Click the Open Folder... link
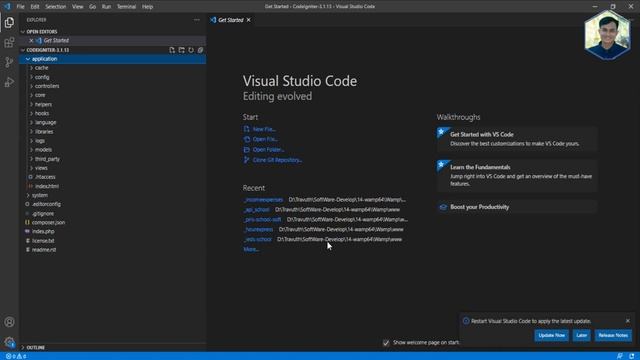 [x=268, y=150]
